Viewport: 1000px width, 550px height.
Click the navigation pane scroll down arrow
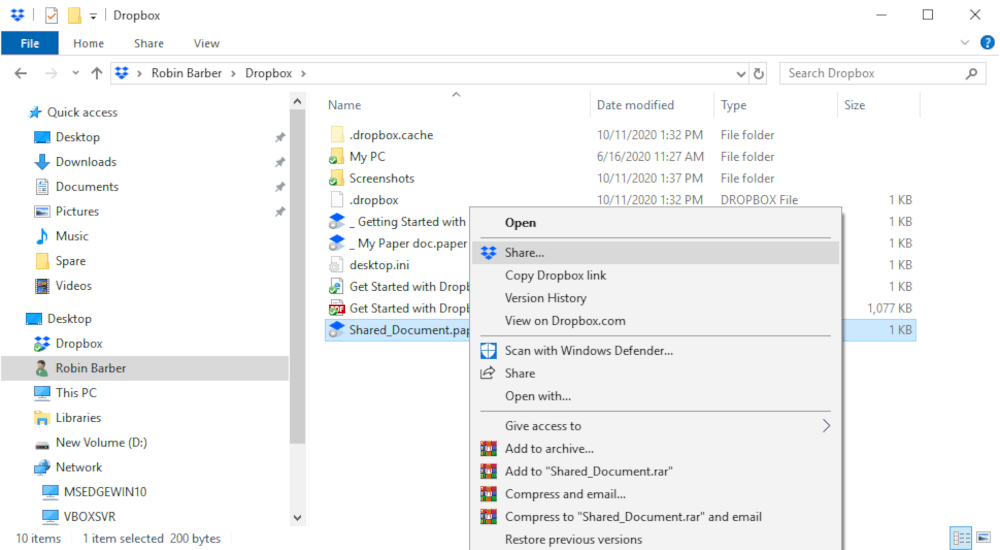pos(297,517)
